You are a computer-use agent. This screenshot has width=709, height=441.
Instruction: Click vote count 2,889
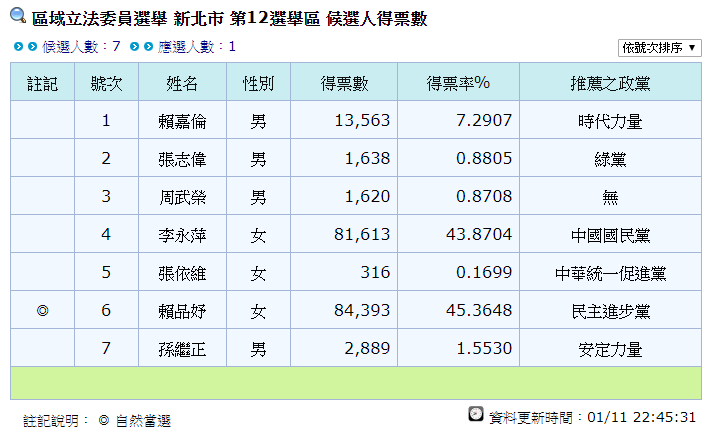(x=367, y=349)
